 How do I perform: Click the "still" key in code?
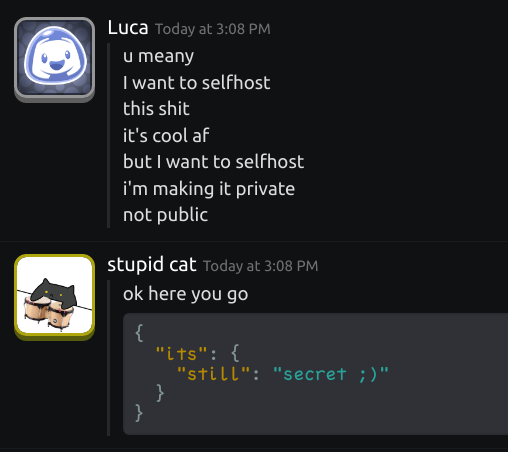click(214, 374)
